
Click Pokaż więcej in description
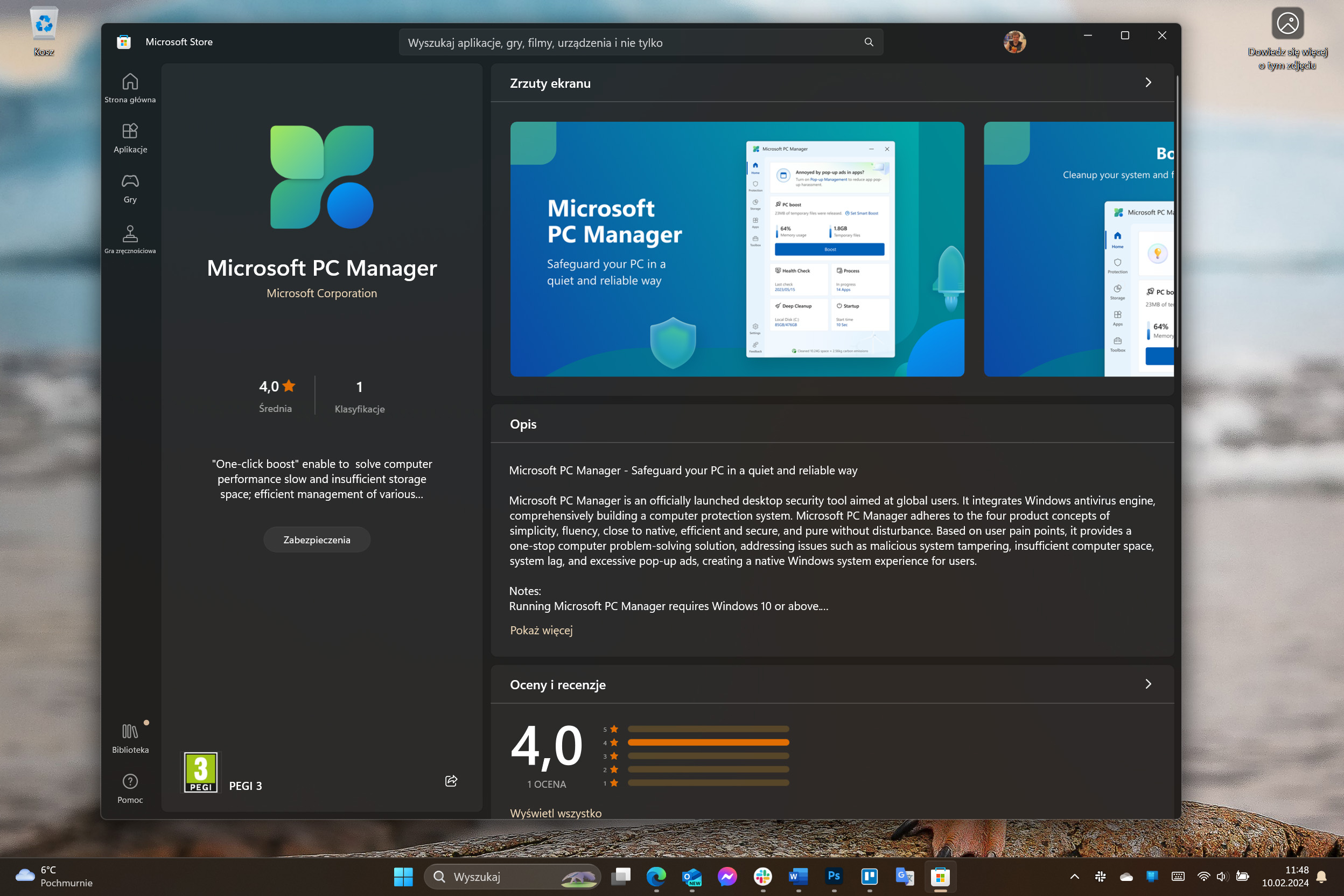(541, 631)
